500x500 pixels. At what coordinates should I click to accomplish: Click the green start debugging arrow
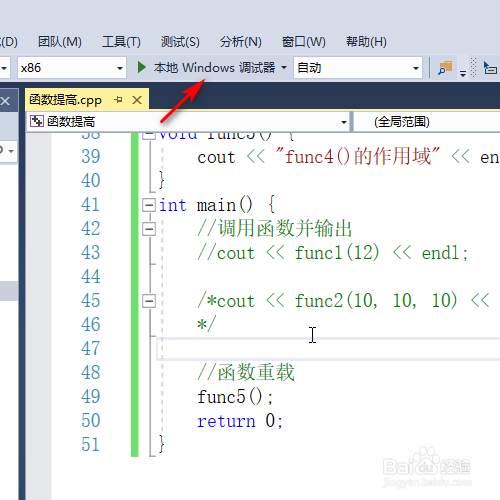[142, 68]
